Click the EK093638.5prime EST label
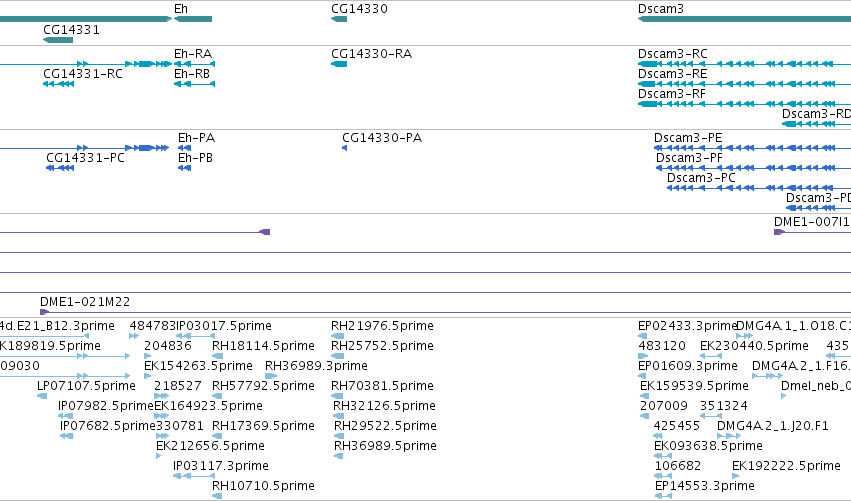This screenshot has width=851, height=501. tap(708, 446)
